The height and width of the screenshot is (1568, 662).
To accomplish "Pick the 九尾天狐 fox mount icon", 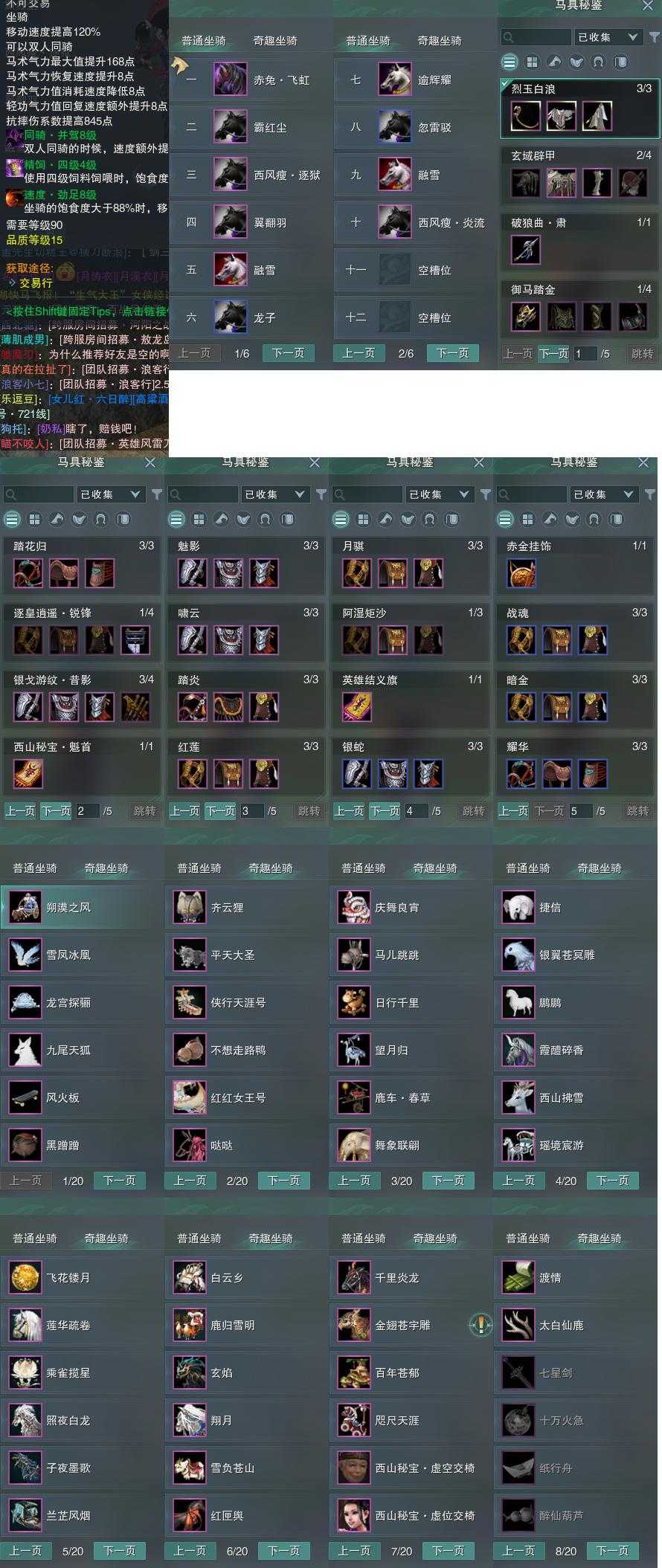I will point(25,1050).
